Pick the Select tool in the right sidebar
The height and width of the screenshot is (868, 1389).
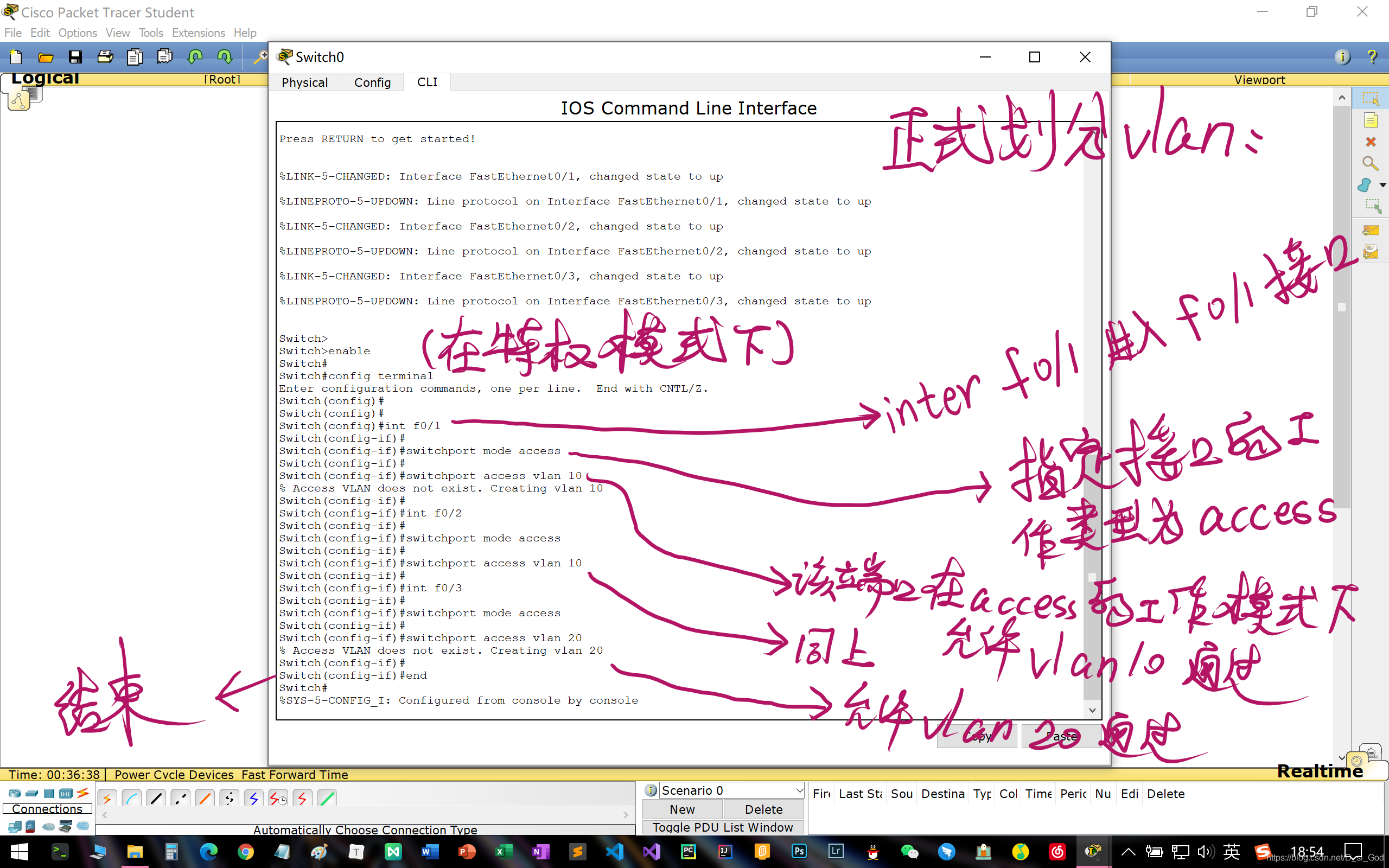[1371, 99]
